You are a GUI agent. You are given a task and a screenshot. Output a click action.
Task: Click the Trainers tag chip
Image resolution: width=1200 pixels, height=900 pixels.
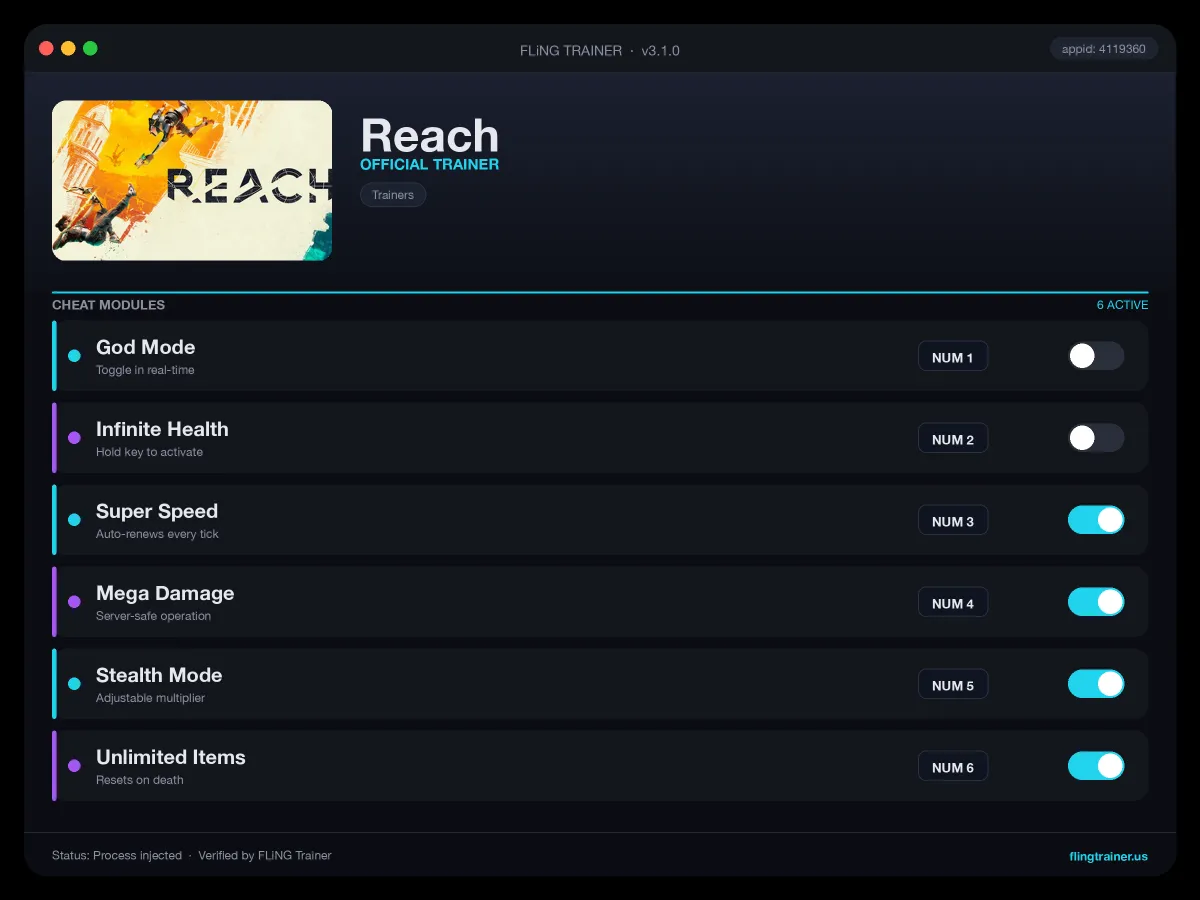393,195
